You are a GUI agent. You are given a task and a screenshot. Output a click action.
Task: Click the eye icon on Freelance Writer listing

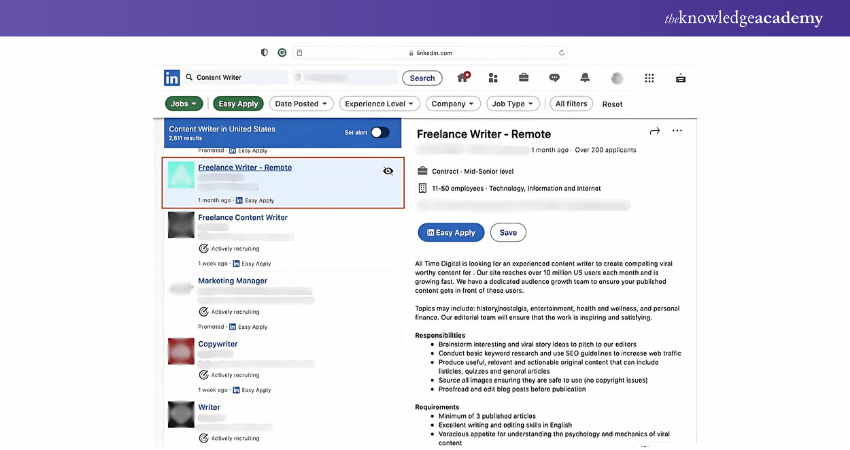tap(388, 171)
